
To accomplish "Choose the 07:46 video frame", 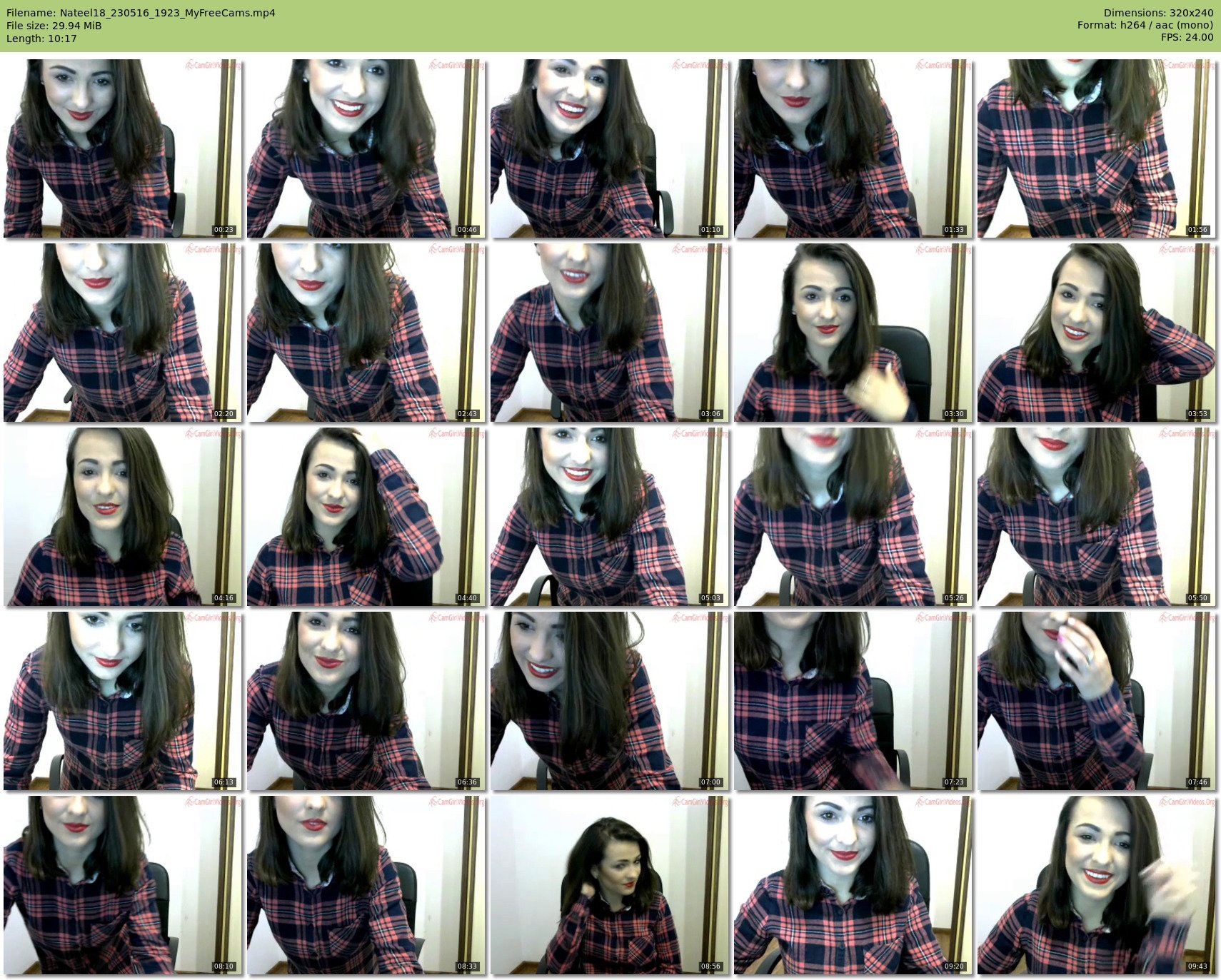I will [x=1097, y=701].
